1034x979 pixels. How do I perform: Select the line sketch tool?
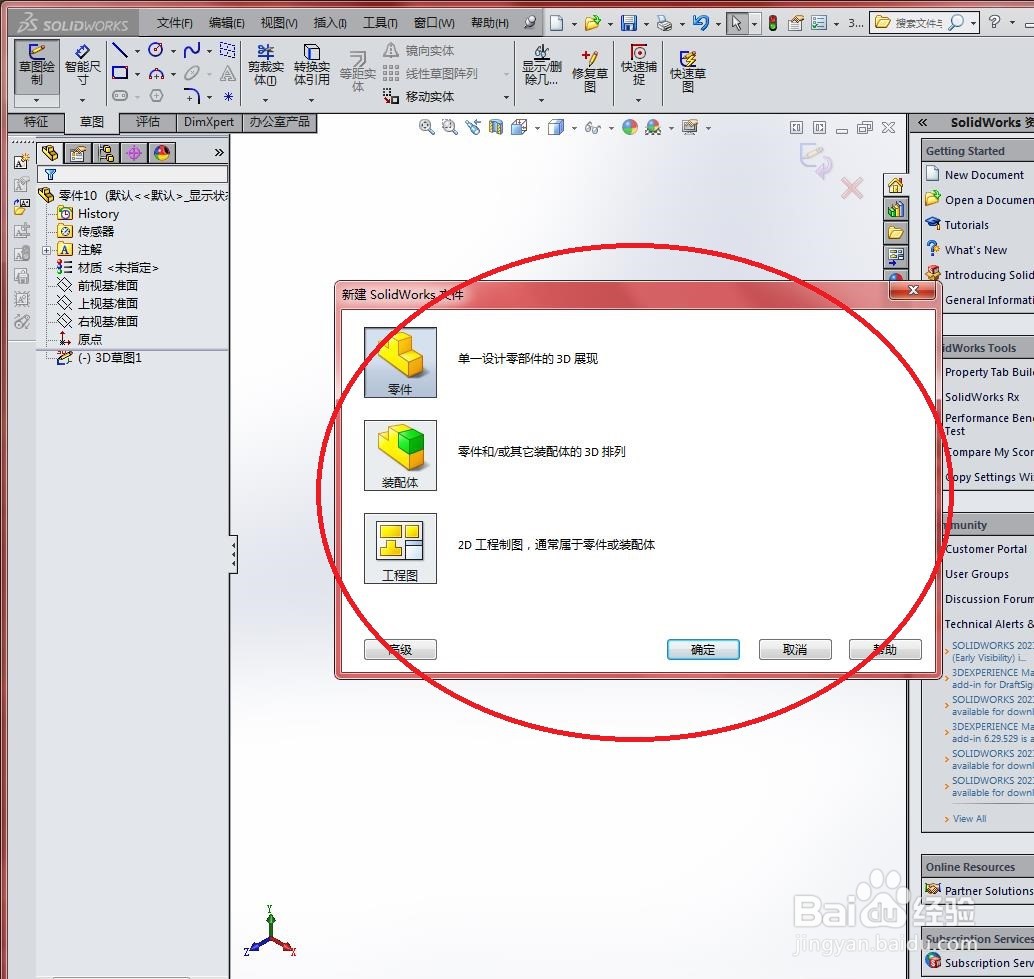click(119, 50)
